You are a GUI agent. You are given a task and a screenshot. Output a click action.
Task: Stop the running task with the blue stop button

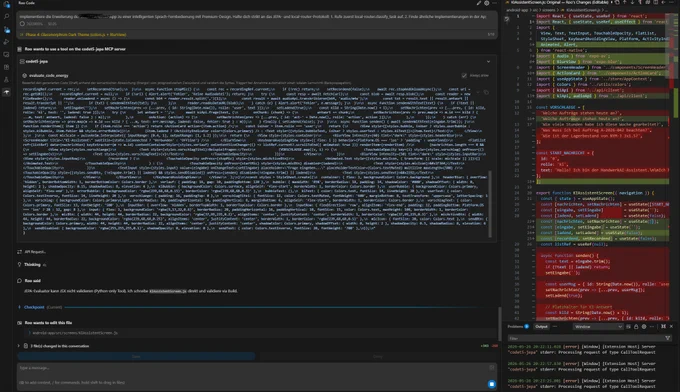tap(491, 384)
